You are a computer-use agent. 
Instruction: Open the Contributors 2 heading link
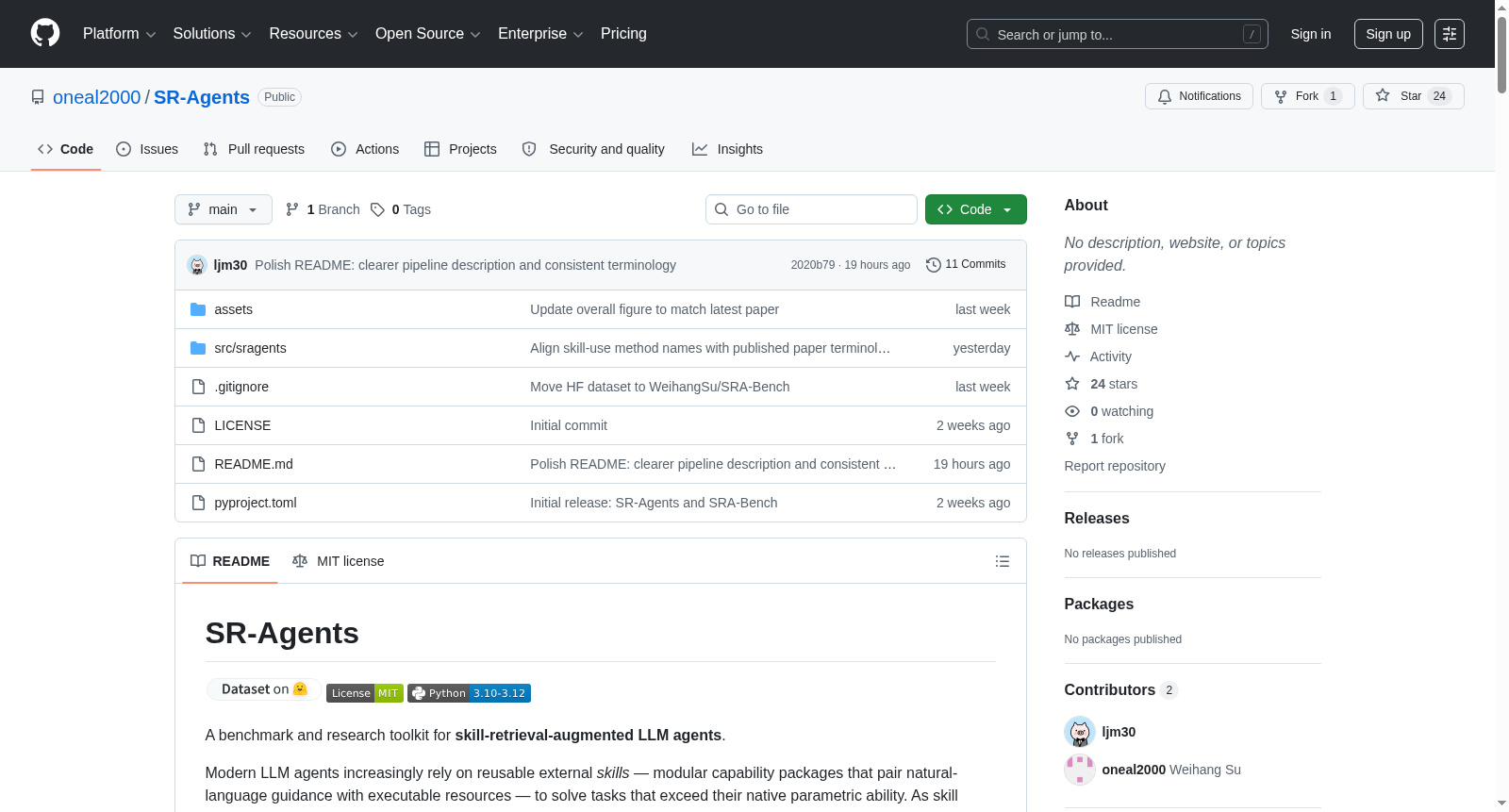[x=1121, y=690]
